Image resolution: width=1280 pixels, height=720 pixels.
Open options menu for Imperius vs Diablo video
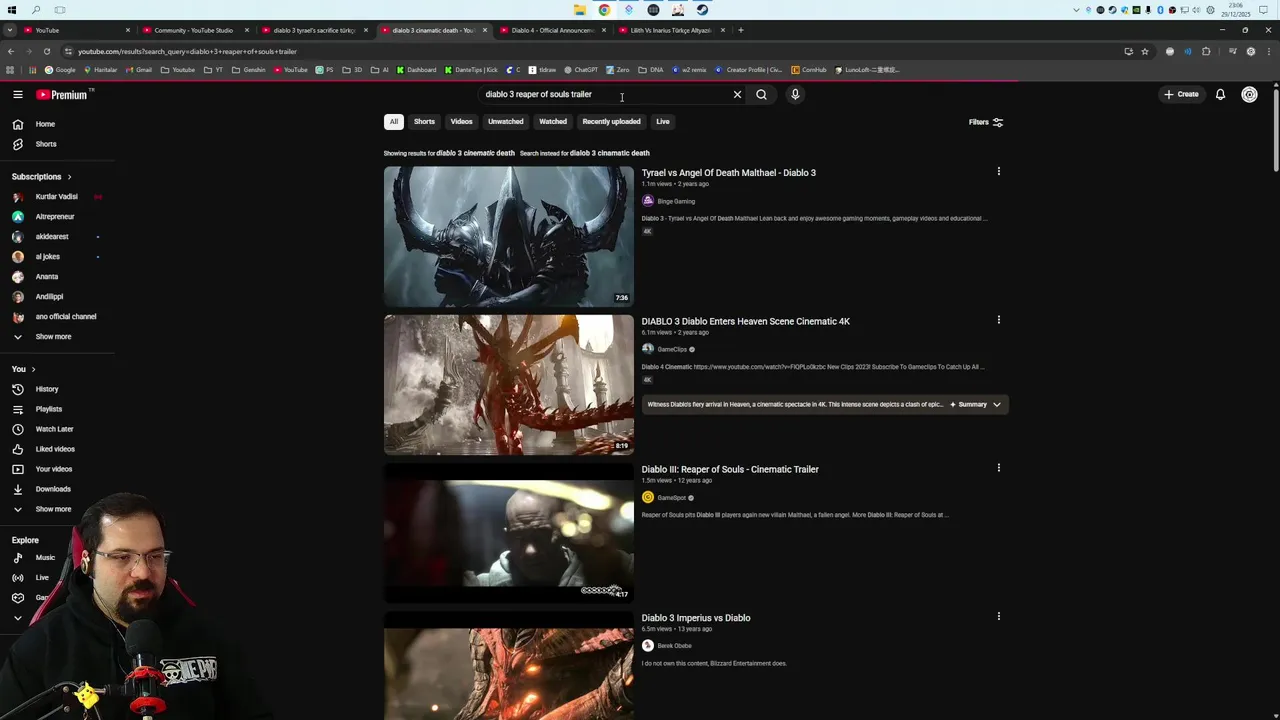(998, 616)
